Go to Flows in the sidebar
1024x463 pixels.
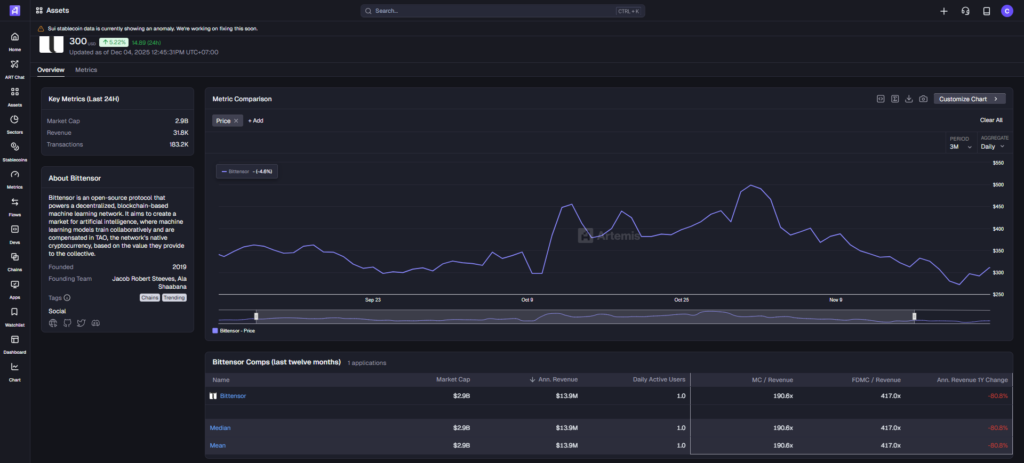(14, 202)
